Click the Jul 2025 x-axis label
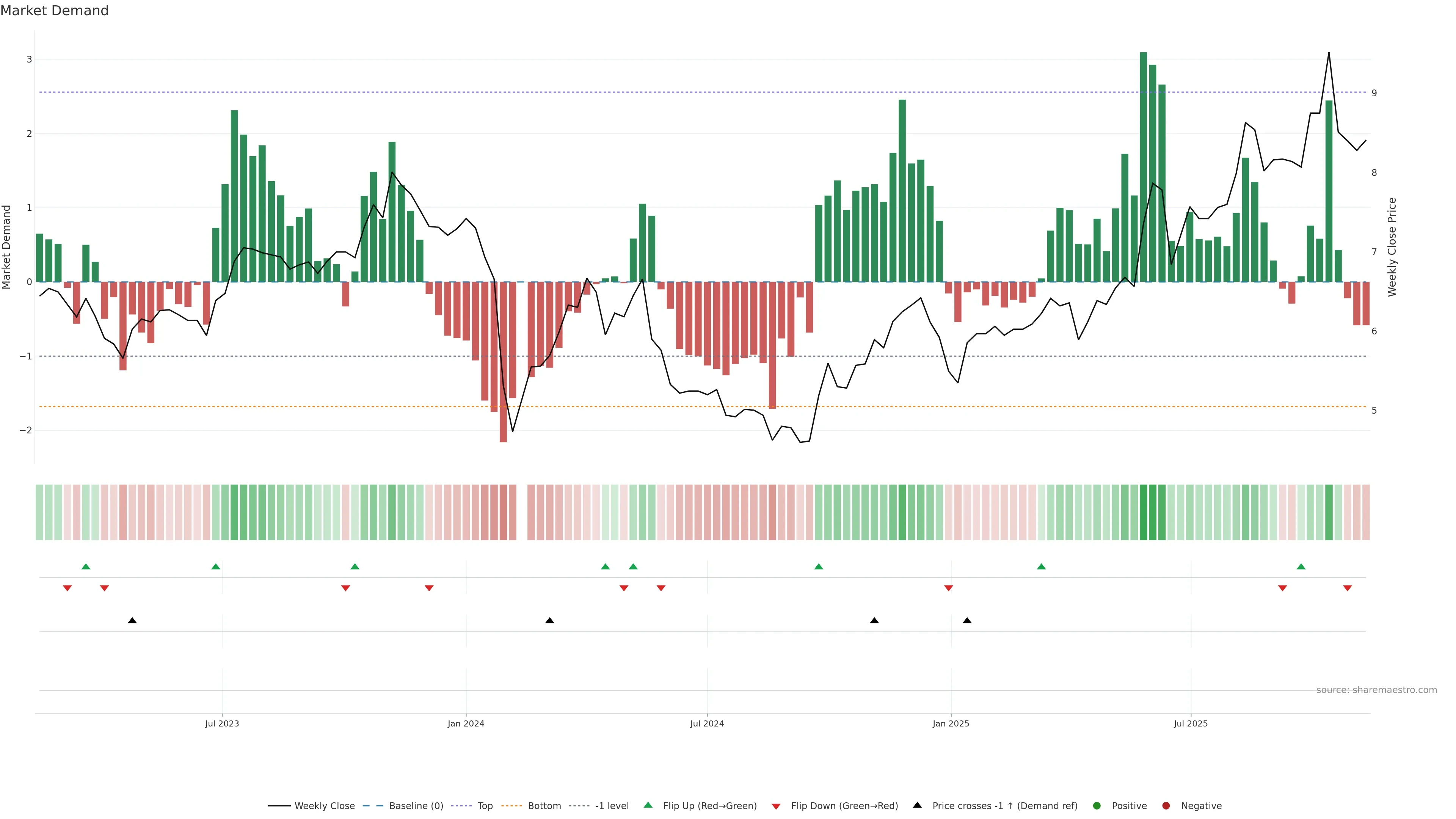 click(x=1190, y=723)
